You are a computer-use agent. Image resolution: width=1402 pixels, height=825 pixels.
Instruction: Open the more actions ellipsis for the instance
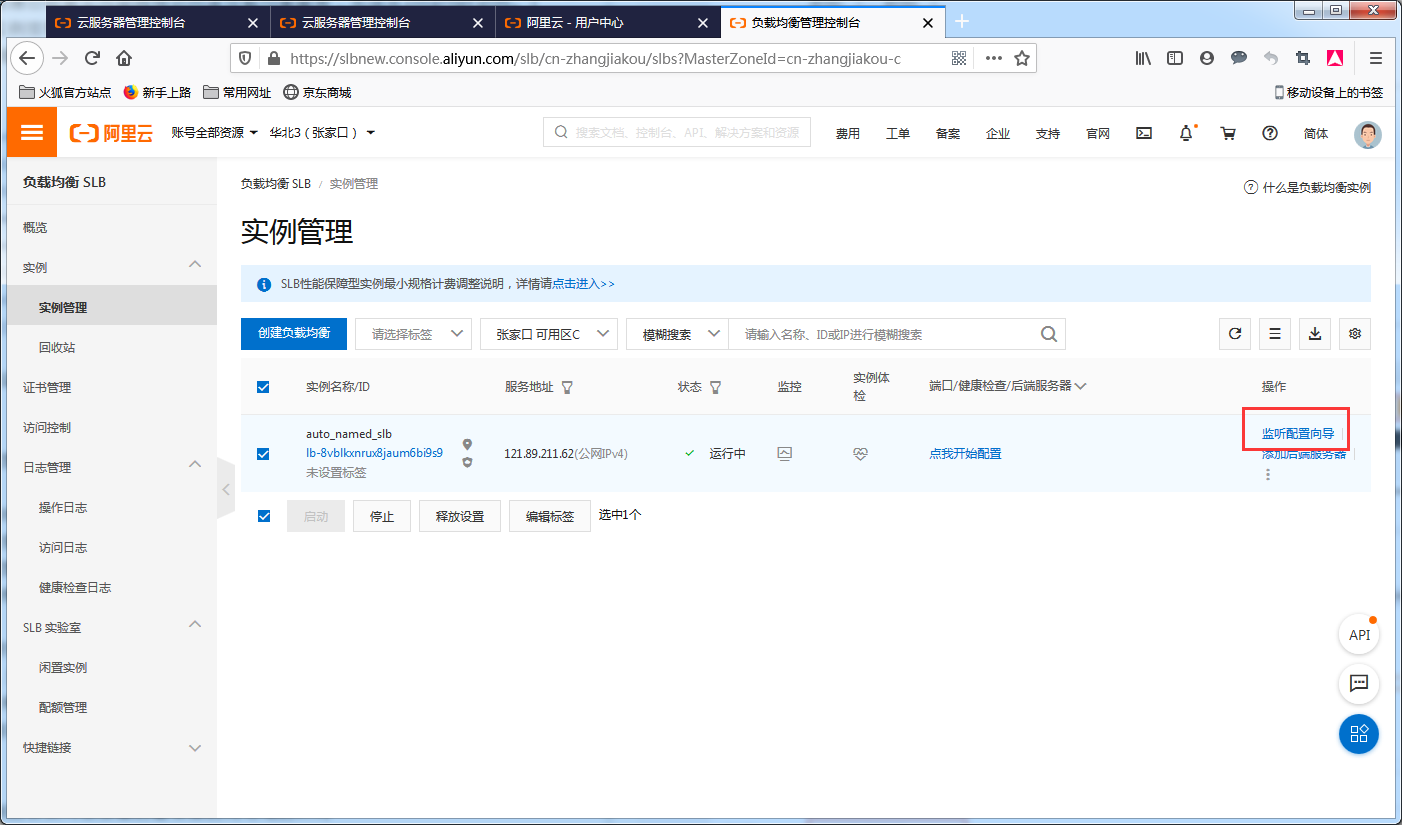(1267, 473)
